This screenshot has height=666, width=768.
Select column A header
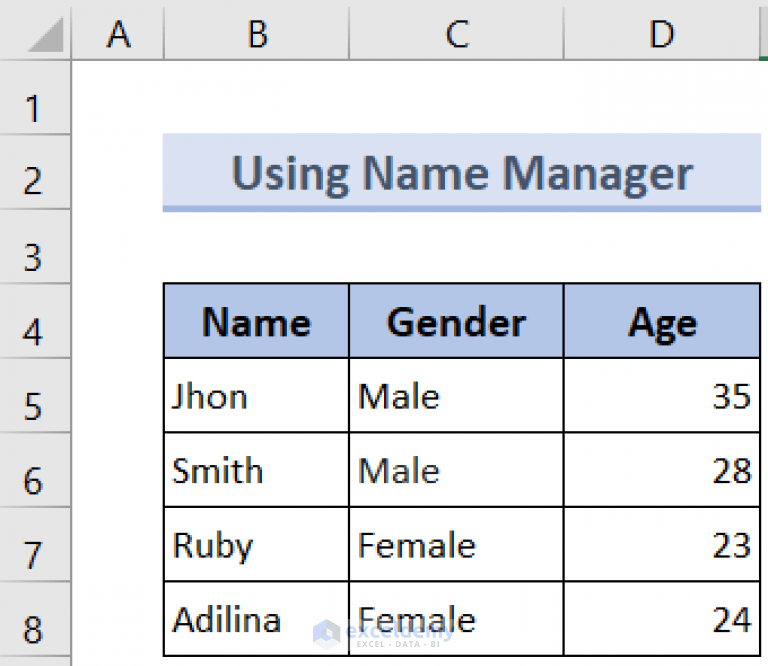[118, 34]
